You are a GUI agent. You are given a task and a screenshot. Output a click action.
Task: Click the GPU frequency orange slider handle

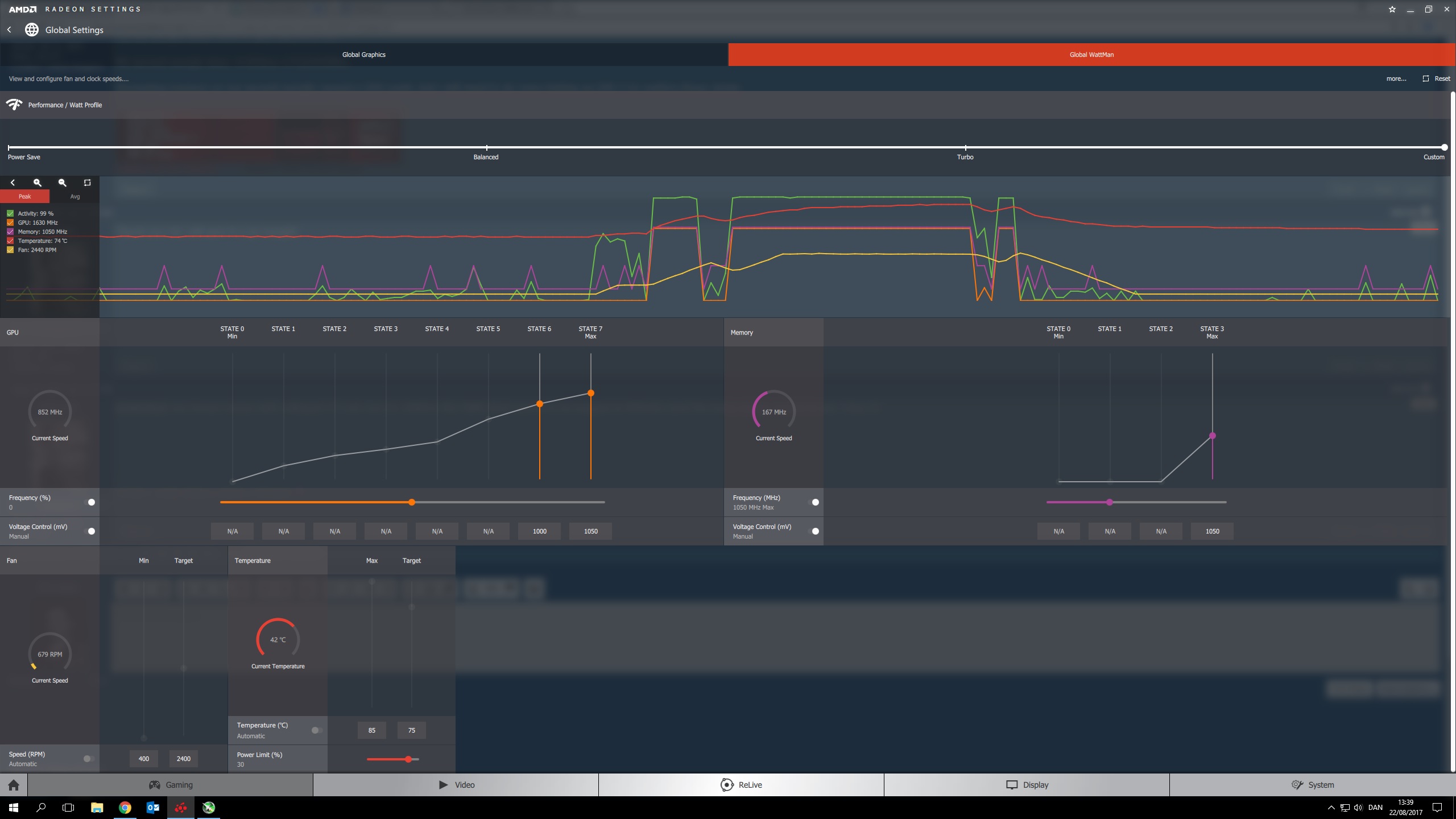[x=412, y=502]
